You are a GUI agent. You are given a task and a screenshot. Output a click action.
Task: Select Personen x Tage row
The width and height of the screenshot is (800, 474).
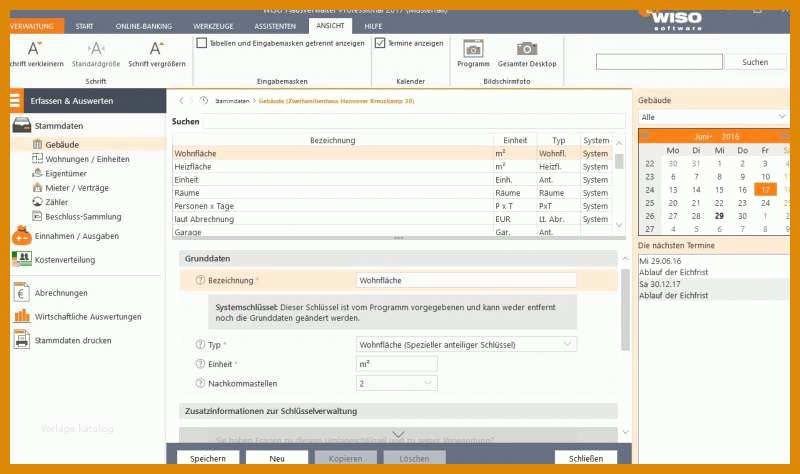393,206
